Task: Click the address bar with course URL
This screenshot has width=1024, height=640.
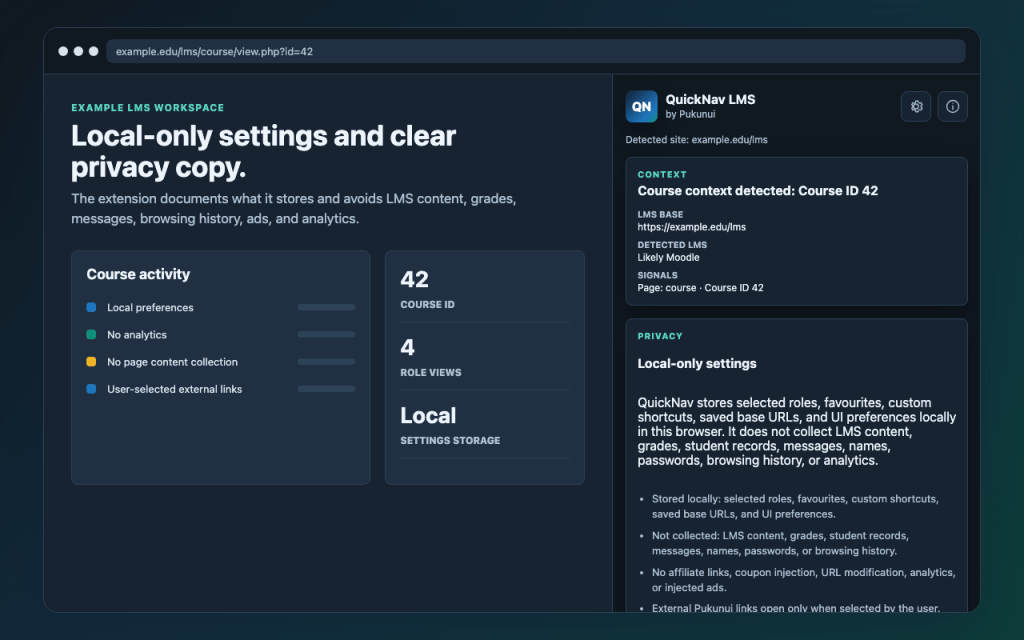Action: 536,52
